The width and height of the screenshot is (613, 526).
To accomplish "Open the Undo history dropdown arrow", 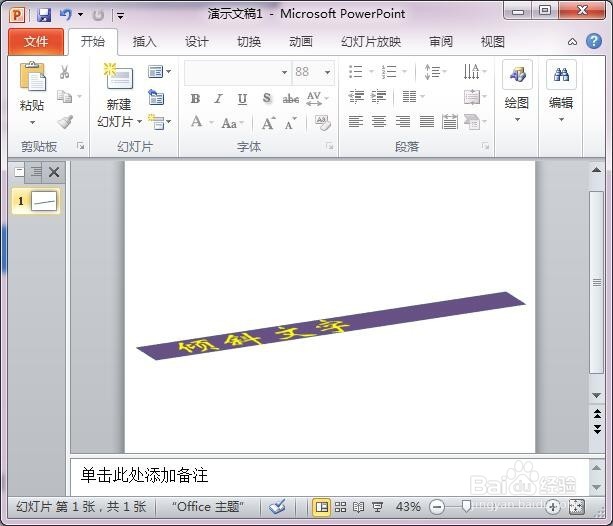I will 81,15.
